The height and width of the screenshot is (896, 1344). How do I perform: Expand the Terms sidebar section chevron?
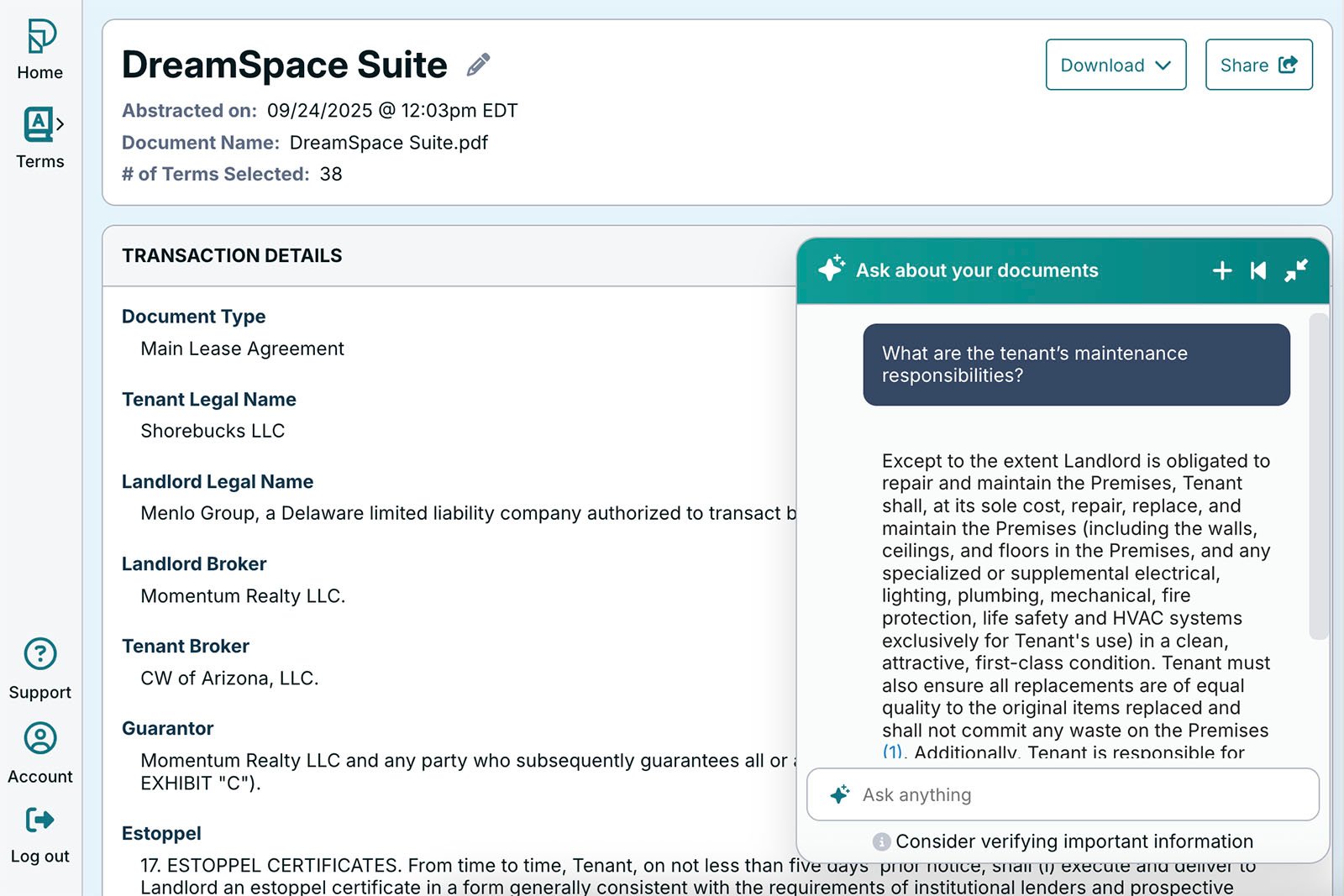click(x=62, y=124)
